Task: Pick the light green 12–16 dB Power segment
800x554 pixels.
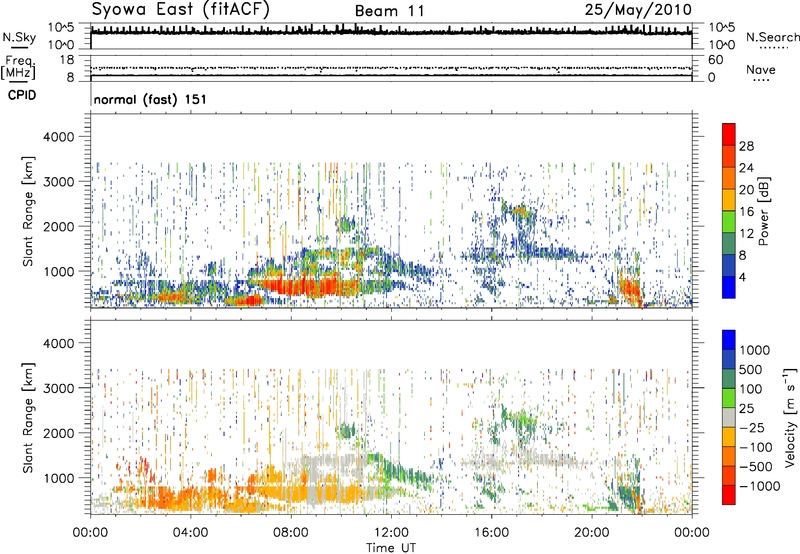Action: tap(729, 222)
